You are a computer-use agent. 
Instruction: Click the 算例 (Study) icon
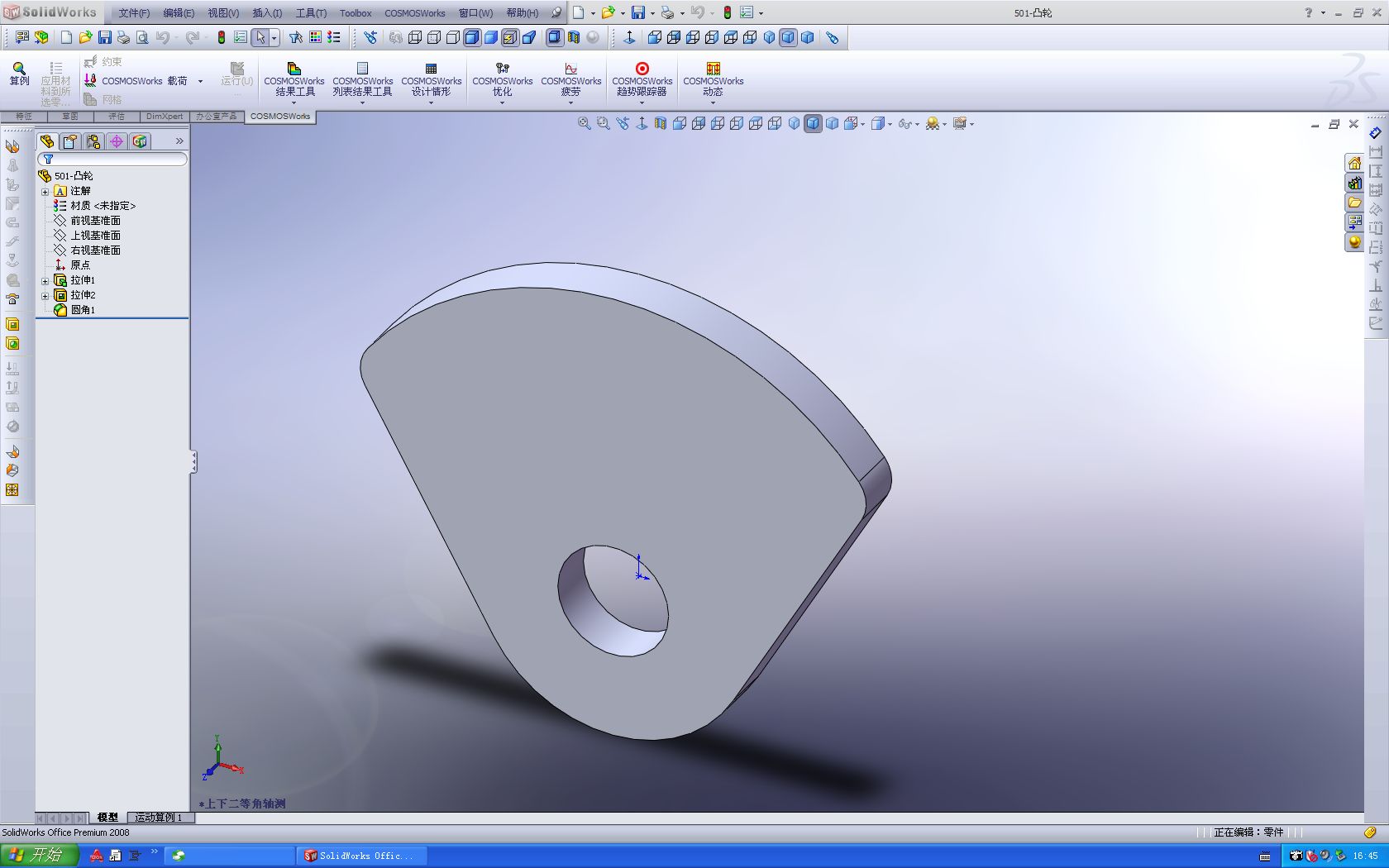[x=19, y=74]
